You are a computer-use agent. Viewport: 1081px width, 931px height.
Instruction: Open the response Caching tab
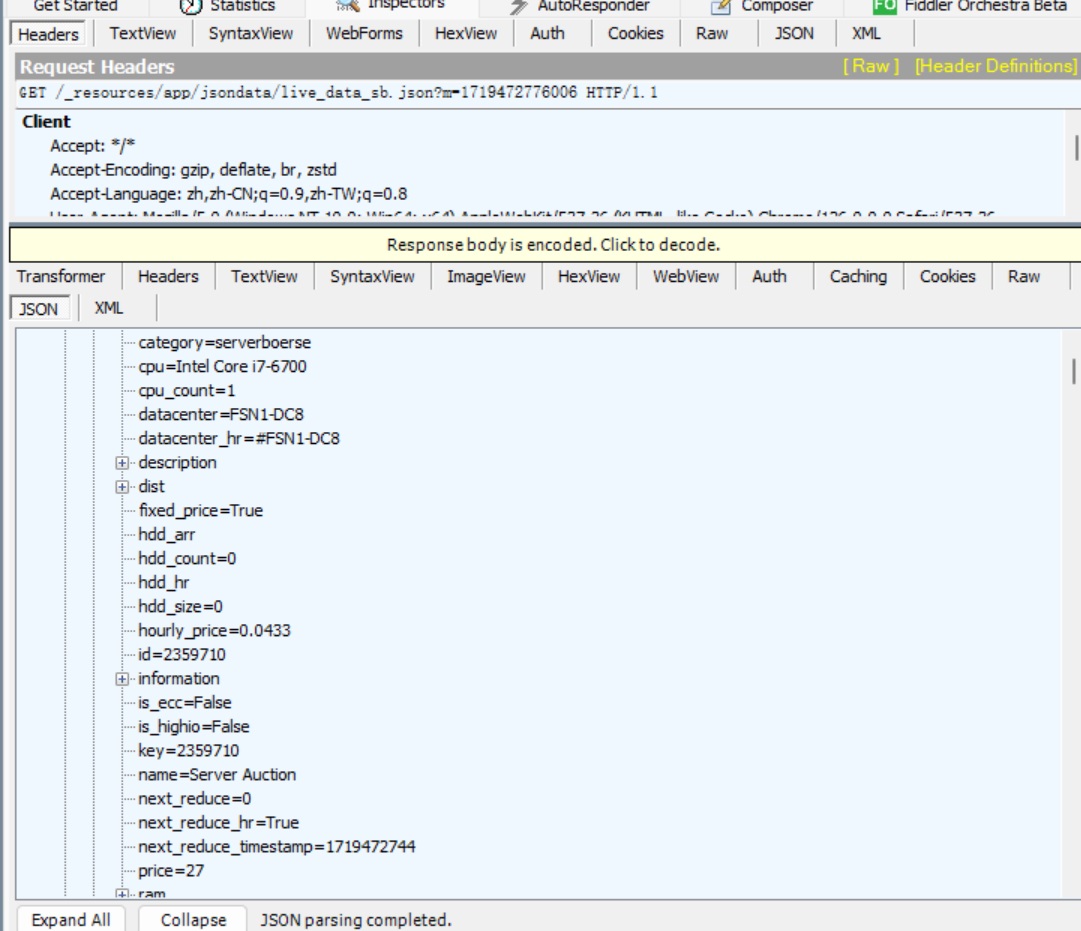858,277
